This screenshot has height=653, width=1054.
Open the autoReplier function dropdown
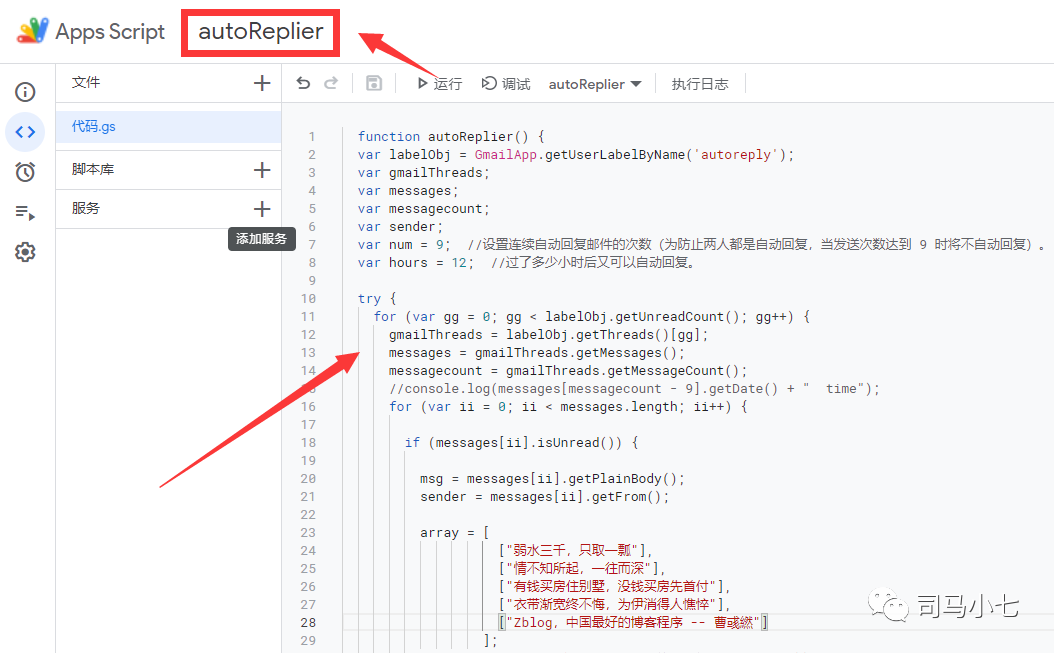[595, 84]
